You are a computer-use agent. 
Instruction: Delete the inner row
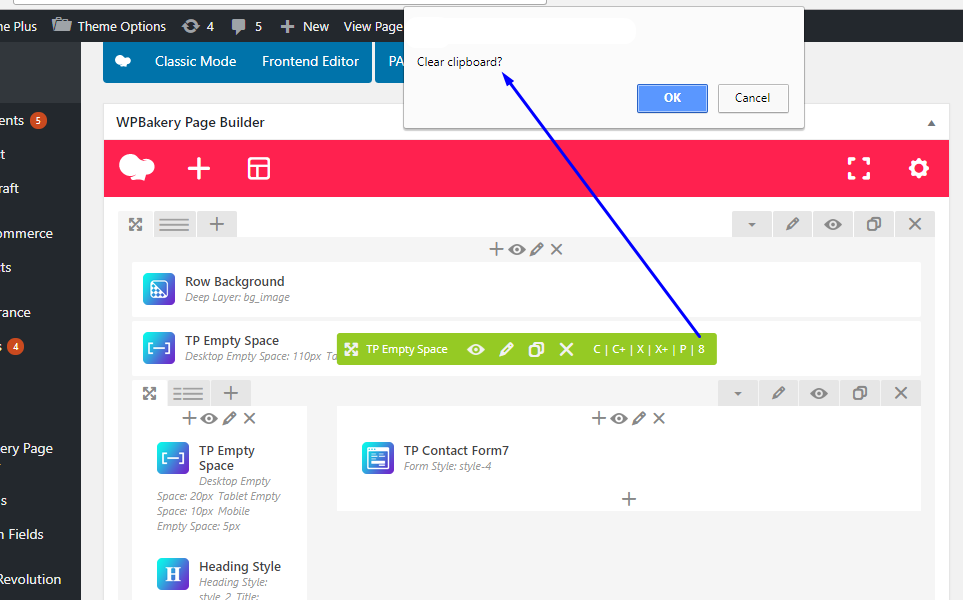pos(900,394)
